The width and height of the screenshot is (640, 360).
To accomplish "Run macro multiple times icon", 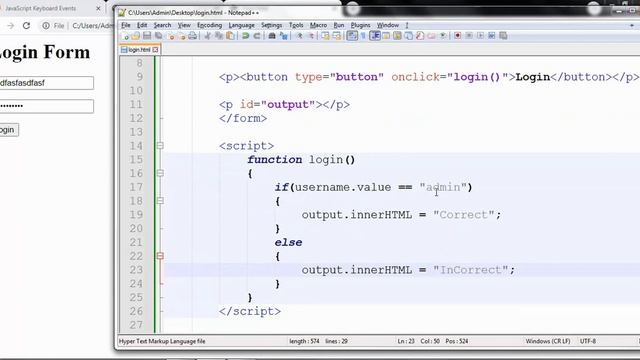I will pyautogui.click(x=491, y=36).
